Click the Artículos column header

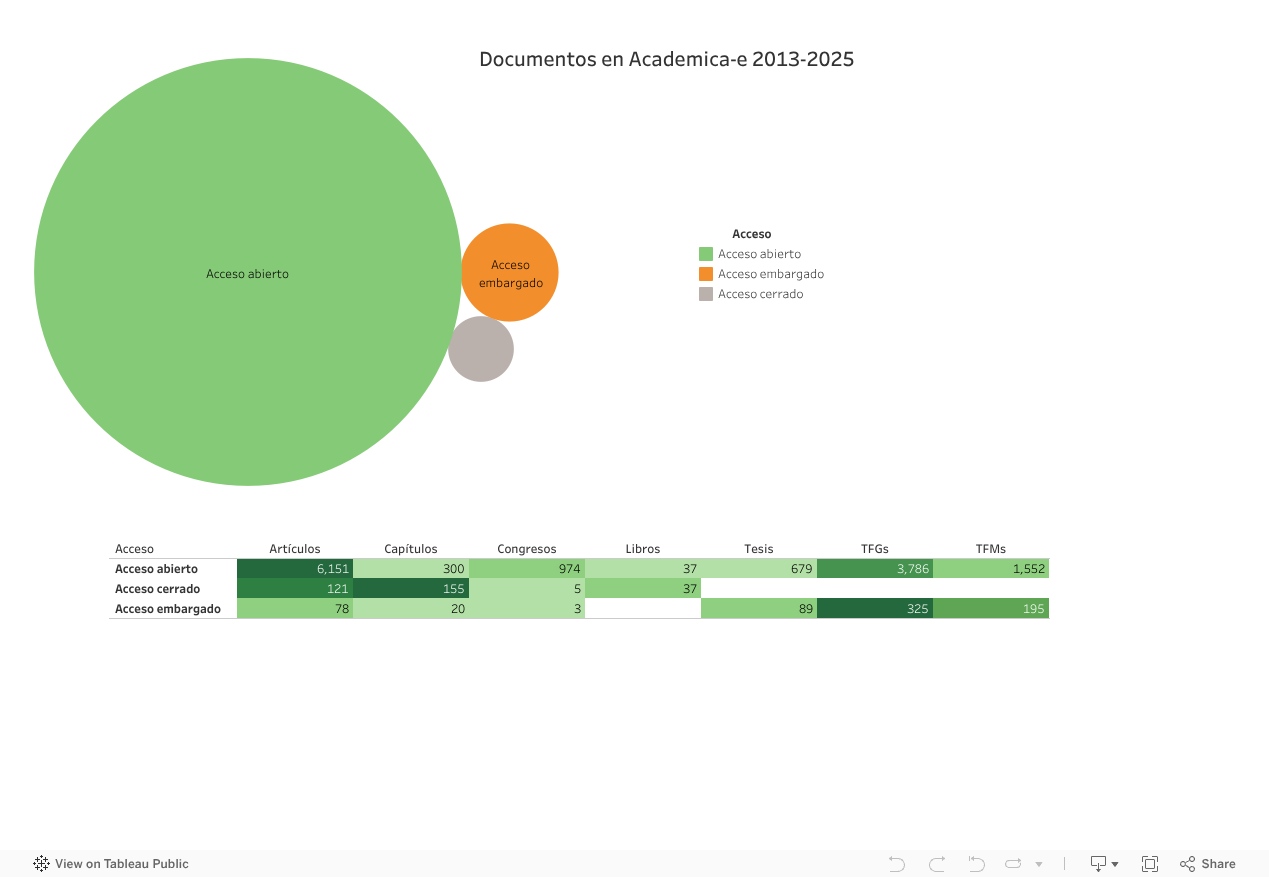point(295,549)
